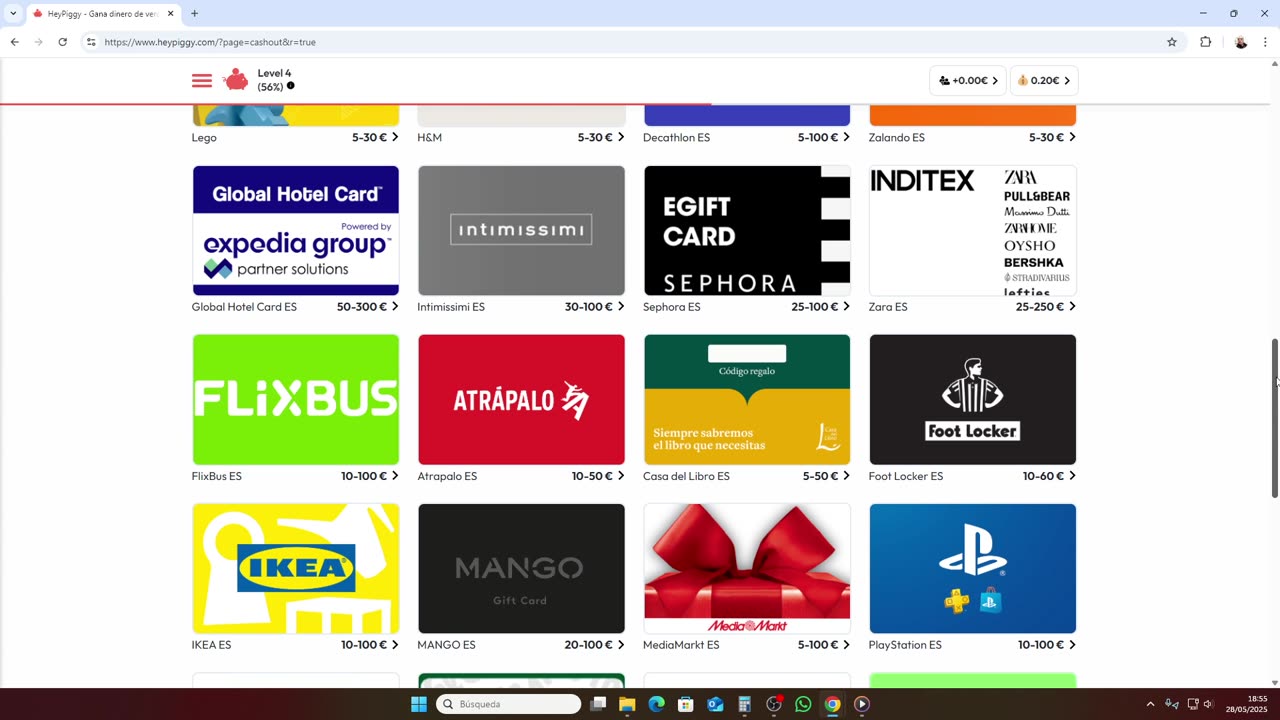Open Outlook from the taskbar
This screenshot has width=1280, height=720.
[x=715, y=704]
